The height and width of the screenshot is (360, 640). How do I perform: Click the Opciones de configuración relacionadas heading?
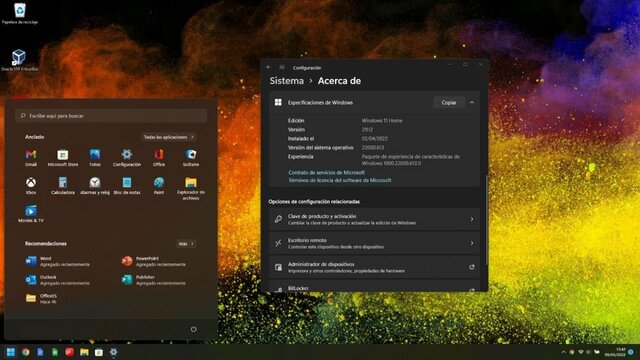[314, 202]
